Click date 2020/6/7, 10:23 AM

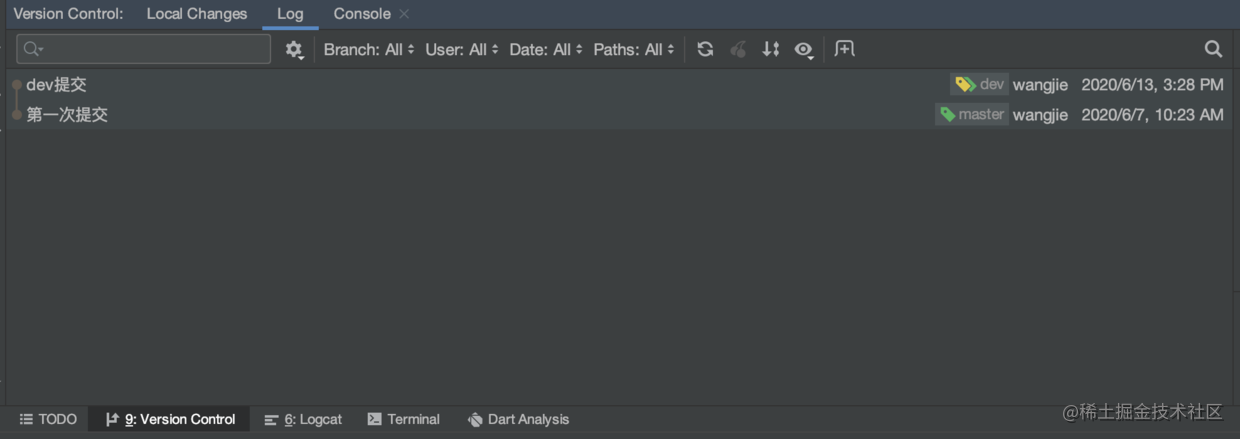click(x=1152, y=115)
